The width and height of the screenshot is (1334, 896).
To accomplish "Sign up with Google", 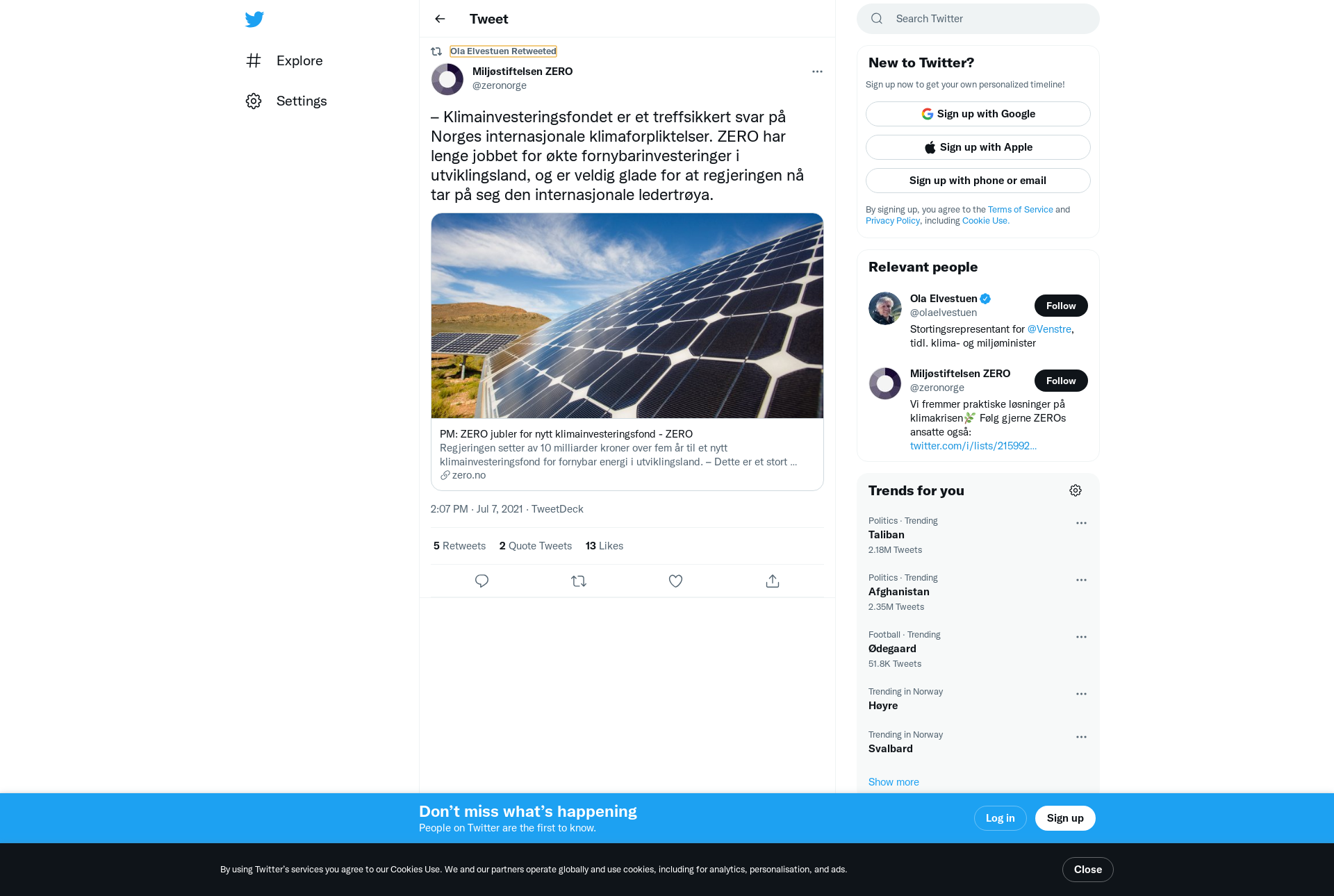I will 978,114.
